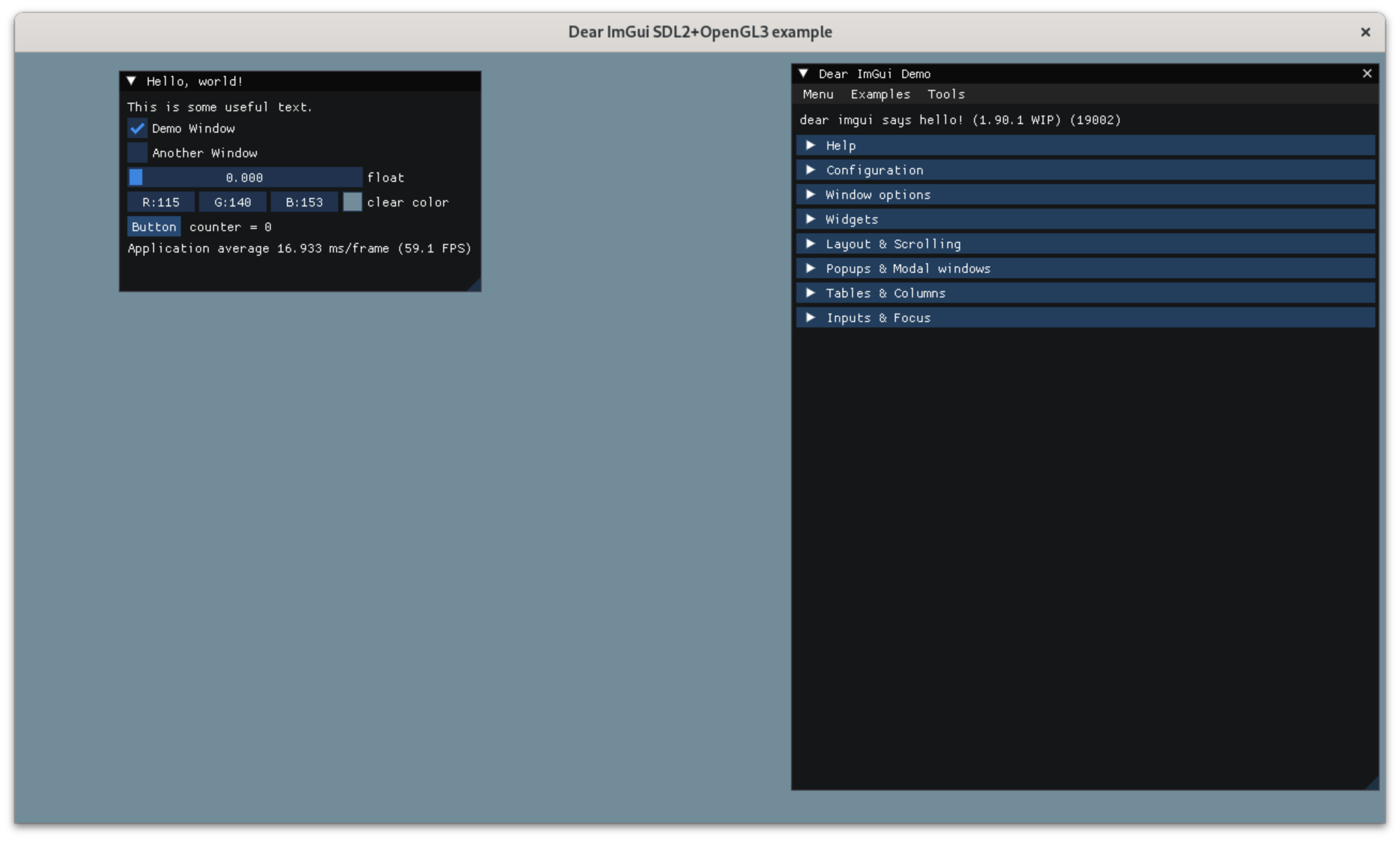Collapse the Hello, world! window triangle

pos(132,81)
